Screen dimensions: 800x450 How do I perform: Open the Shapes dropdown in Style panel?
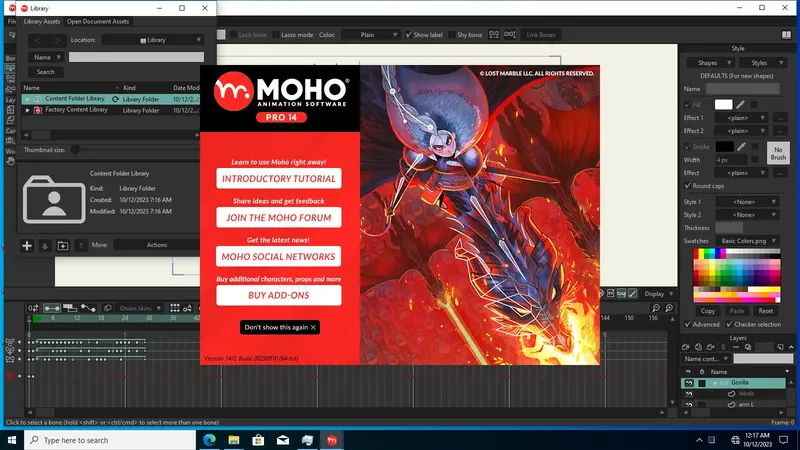(x=711, y=63)
